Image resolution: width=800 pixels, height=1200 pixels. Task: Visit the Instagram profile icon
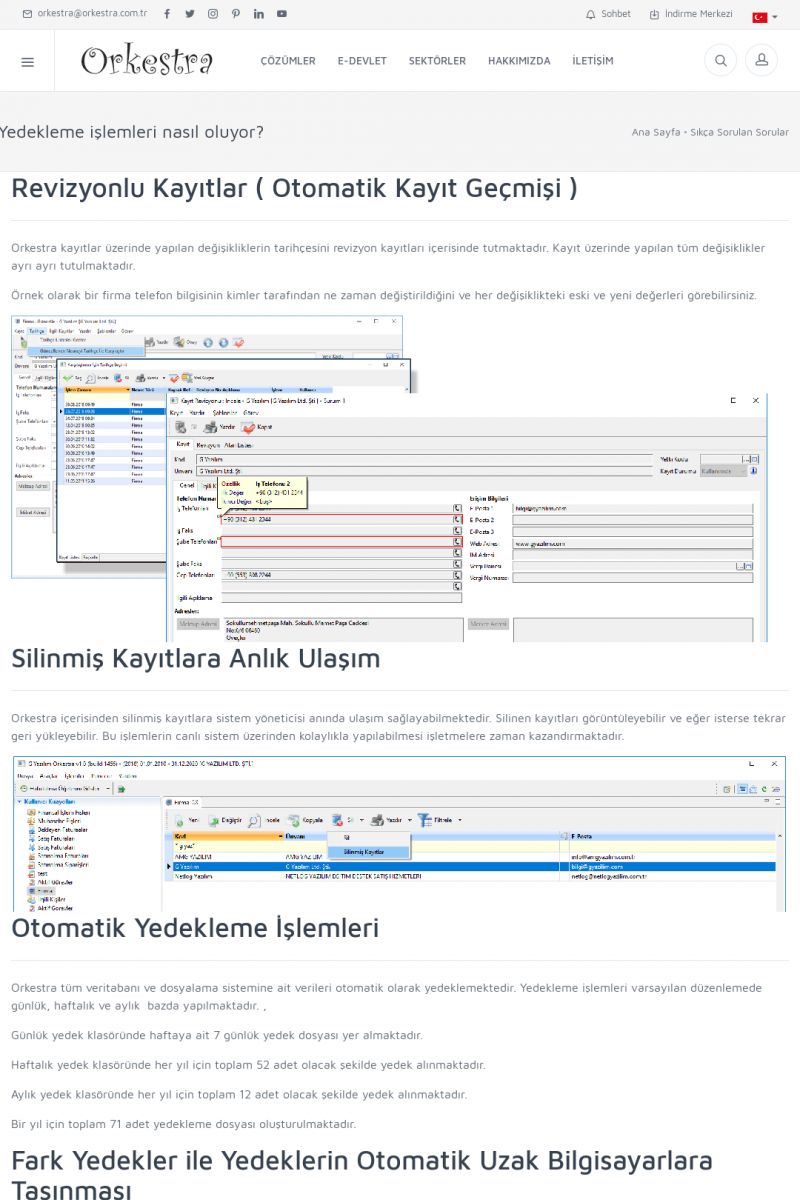pyautogui.click(x=213, y=14)
